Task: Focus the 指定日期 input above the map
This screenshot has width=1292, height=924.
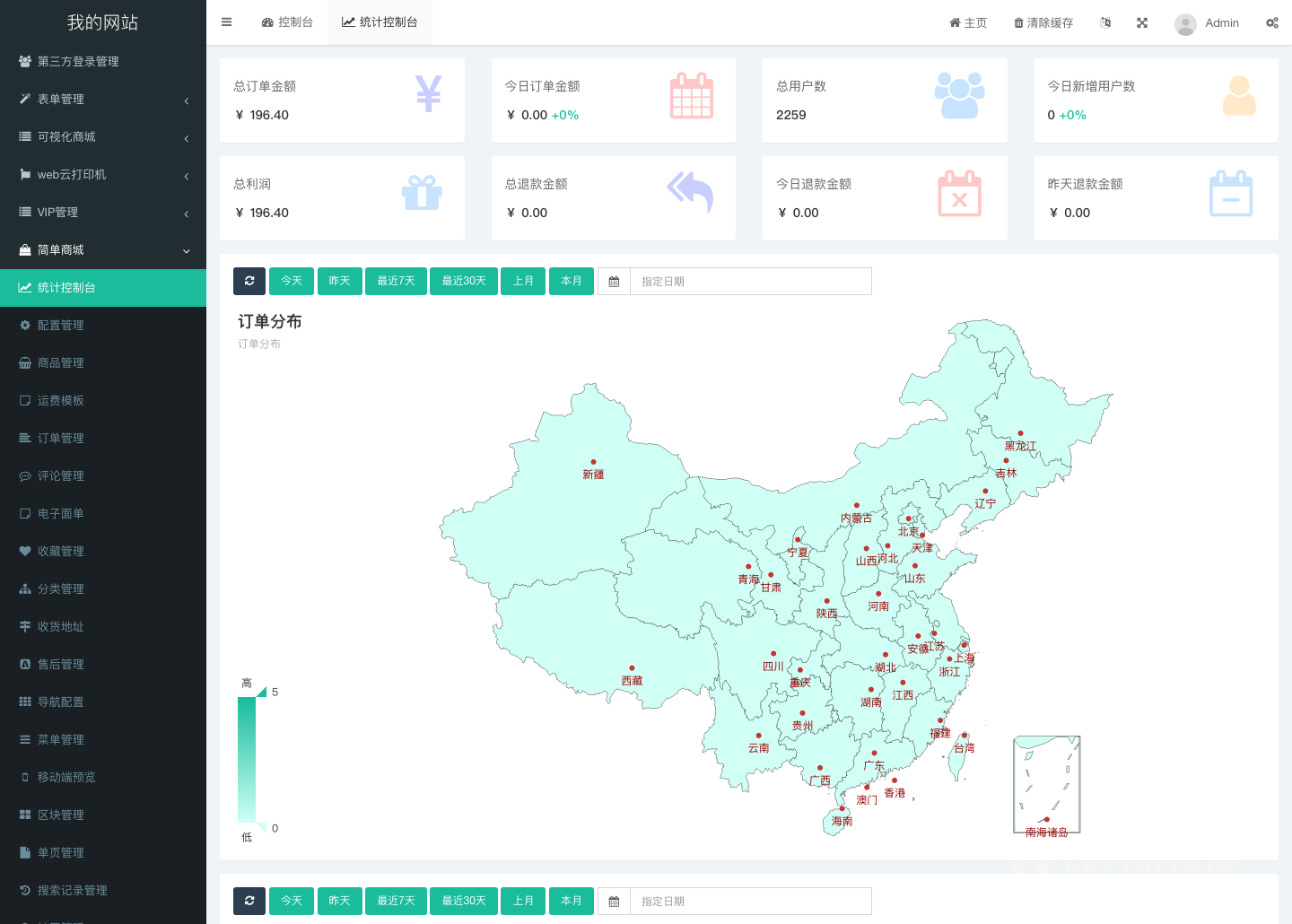Action: tap(750, 282)
